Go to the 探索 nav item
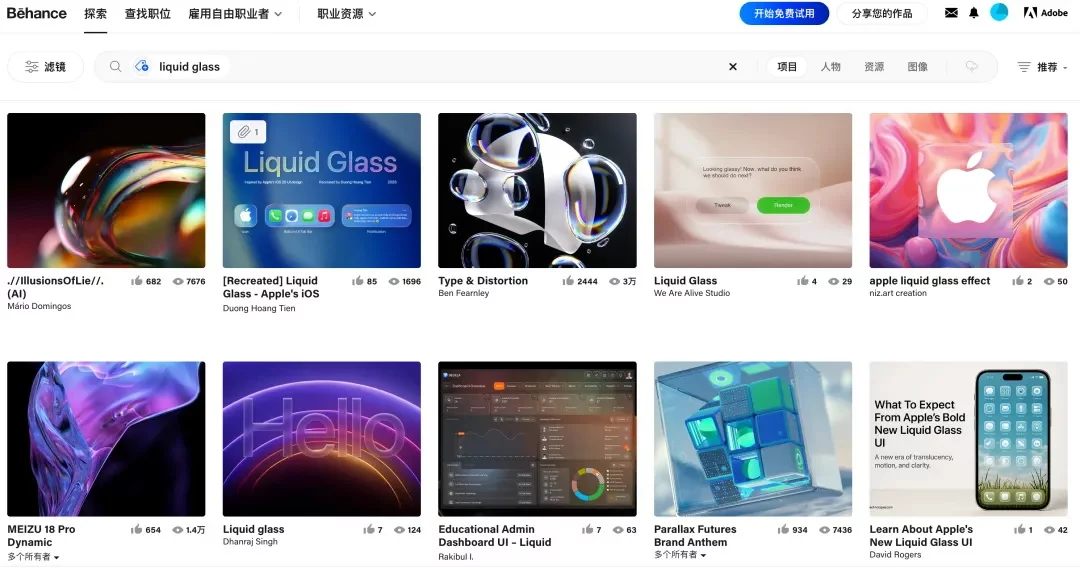Viewport: 1080px width, 568px height. coord(95,14)
